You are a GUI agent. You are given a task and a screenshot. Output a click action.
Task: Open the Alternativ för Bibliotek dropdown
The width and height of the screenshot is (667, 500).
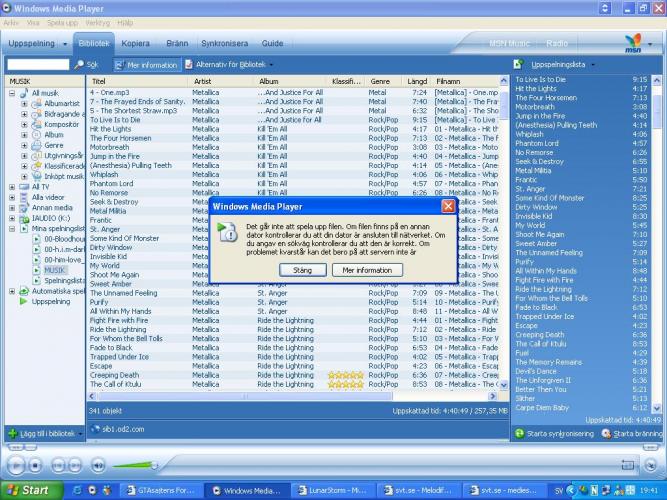(230, 64)
